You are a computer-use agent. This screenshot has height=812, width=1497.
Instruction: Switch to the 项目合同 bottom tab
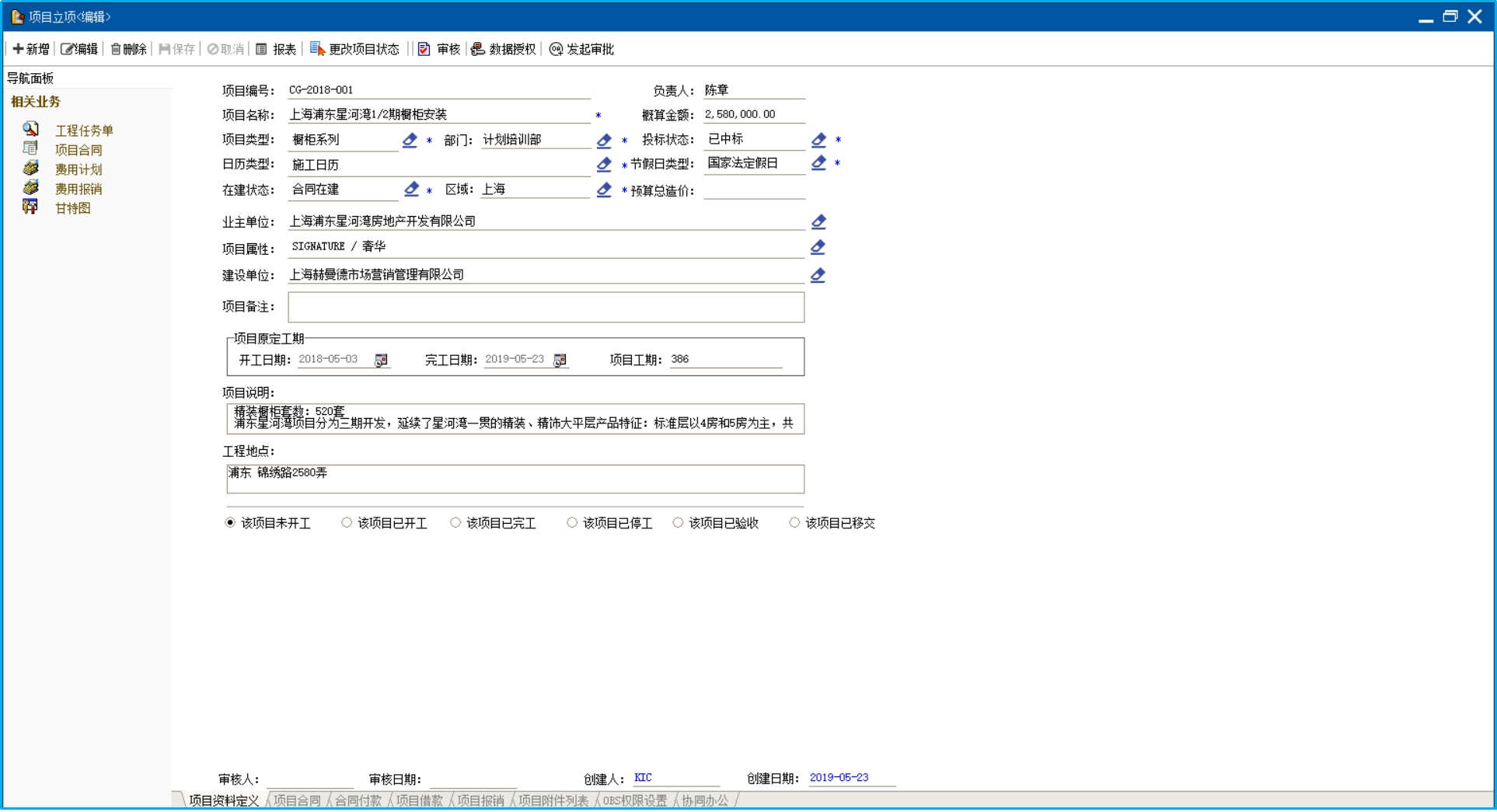pyautogui.click(x=297, y=800)
